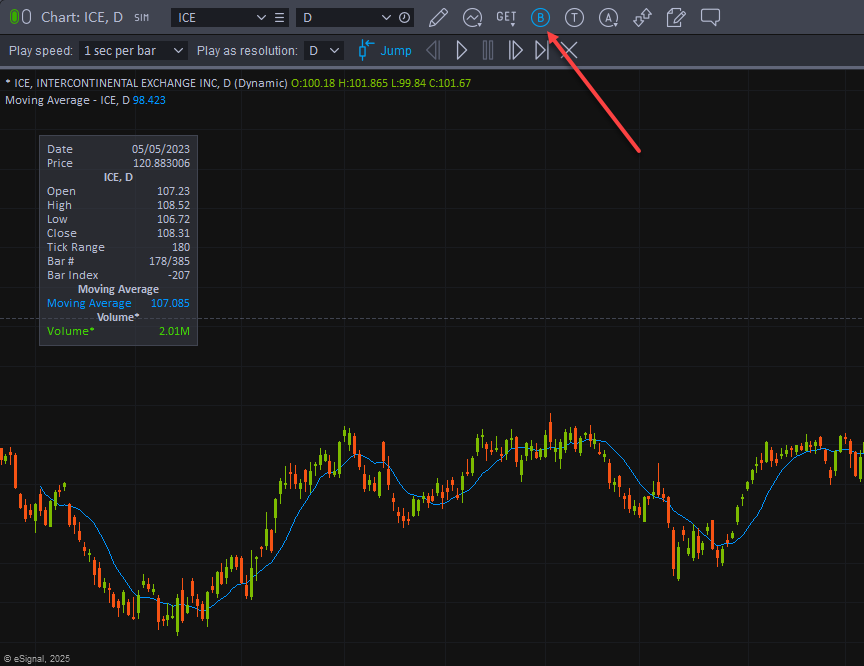The image size is (864, 666).
Task: Click the circled T toolbar icon
Action: click(575, 17)
